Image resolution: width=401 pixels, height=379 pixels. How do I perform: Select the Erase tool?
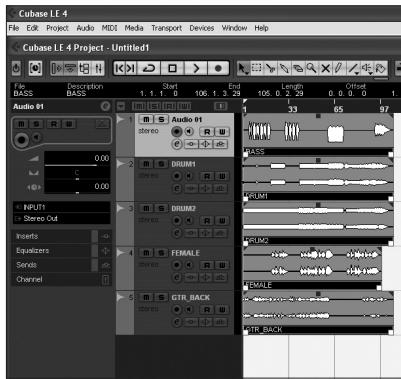point(297,68)
